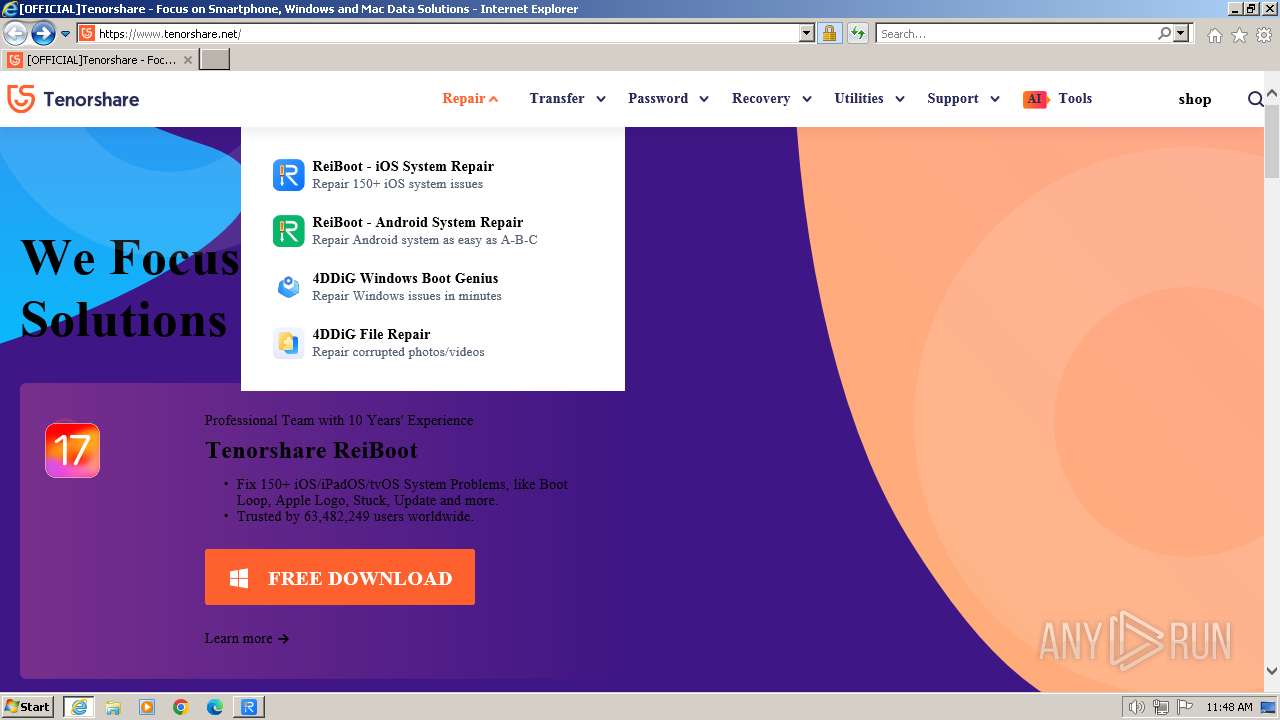
Task: Select 4DDiG Windows Boot Genius entry
Action: pos(433,287)
